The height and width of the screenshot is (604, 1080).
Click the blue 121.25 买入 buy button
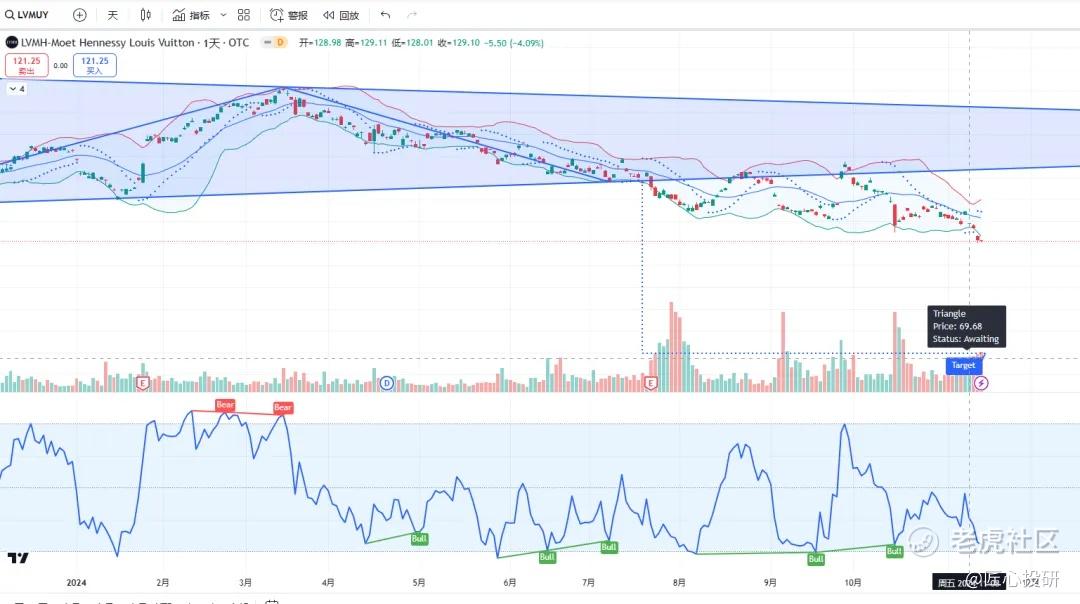[x=94, y=65]
